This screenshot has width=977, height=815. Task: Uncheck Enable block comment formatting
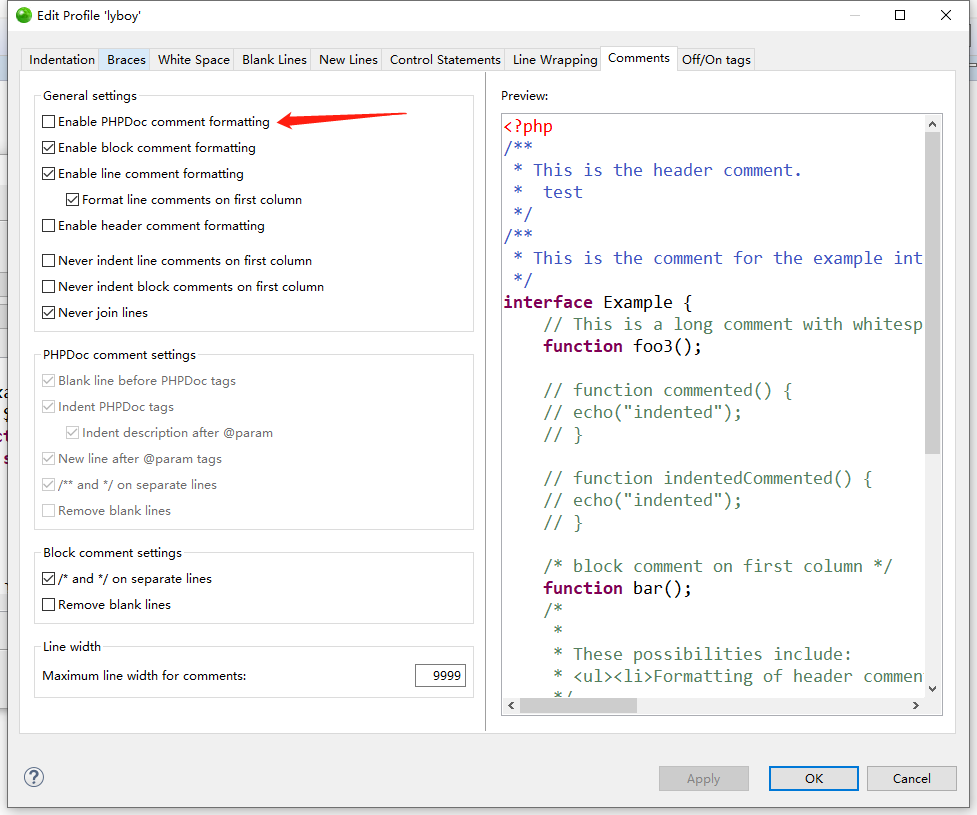tap(49, 148)
